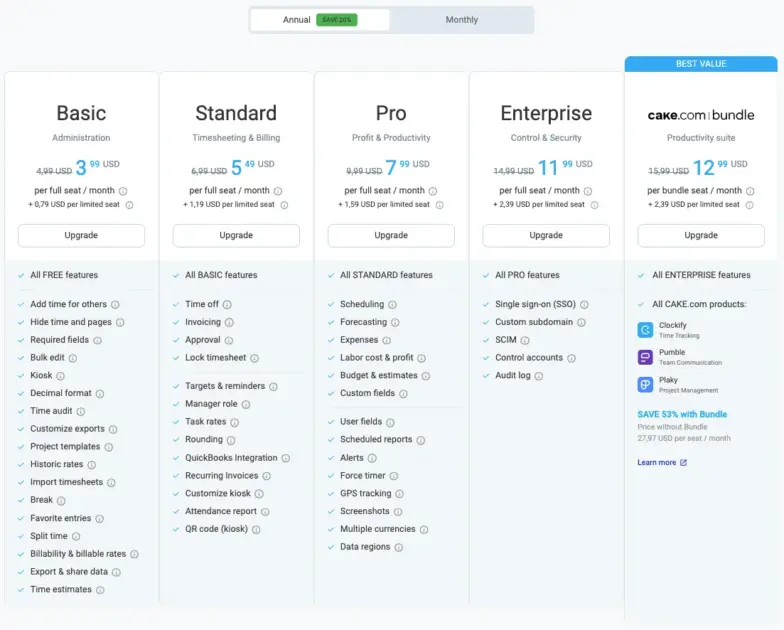Open the Learn more link
Screen dimensions: 784x630
coord(662,462)
